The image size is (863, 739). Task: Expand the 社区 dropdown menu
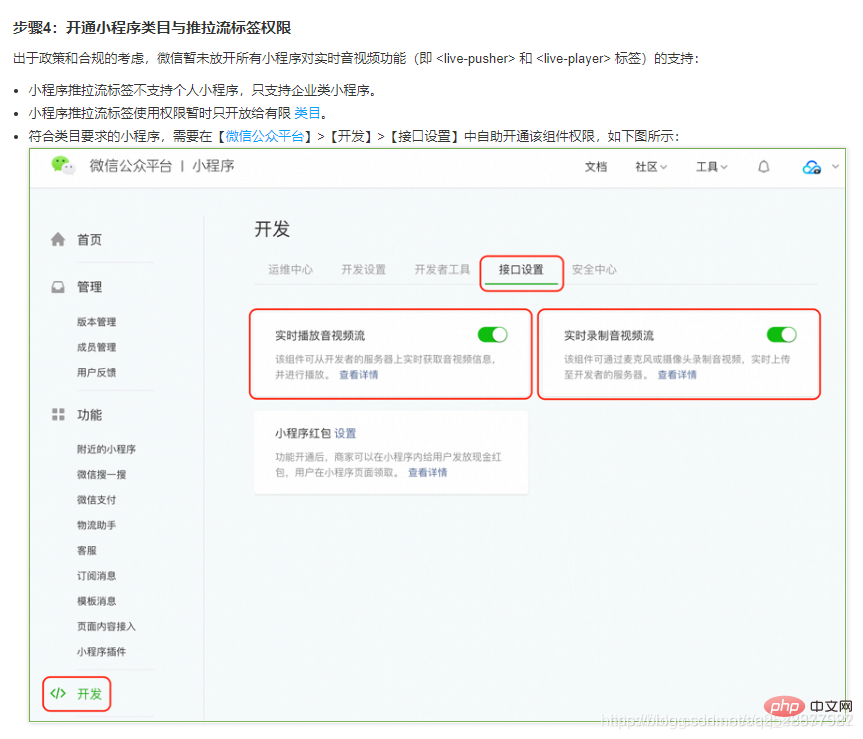pyautogui.click(x=651, y=167)
